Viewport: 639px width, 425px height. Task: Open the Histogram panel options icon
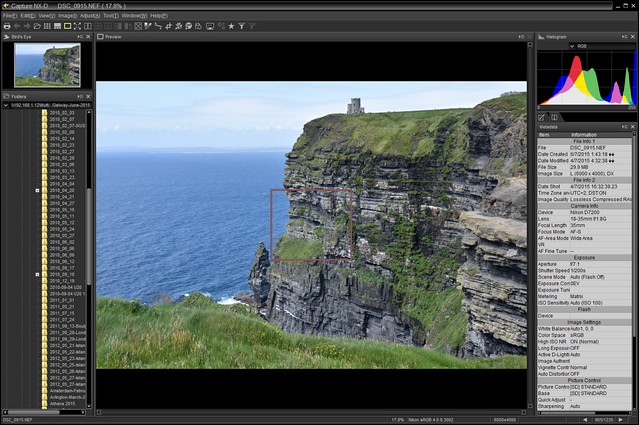[624, 37]
